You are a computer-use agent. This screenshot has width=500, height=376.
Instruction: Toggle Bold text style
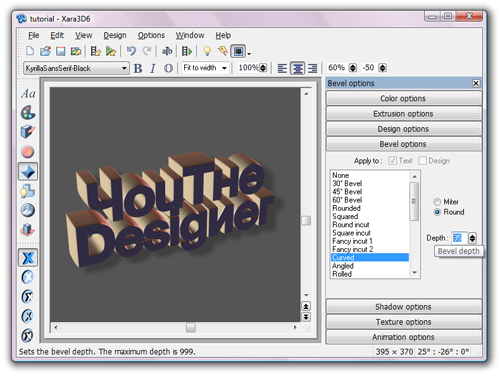[x=138, y=68]
